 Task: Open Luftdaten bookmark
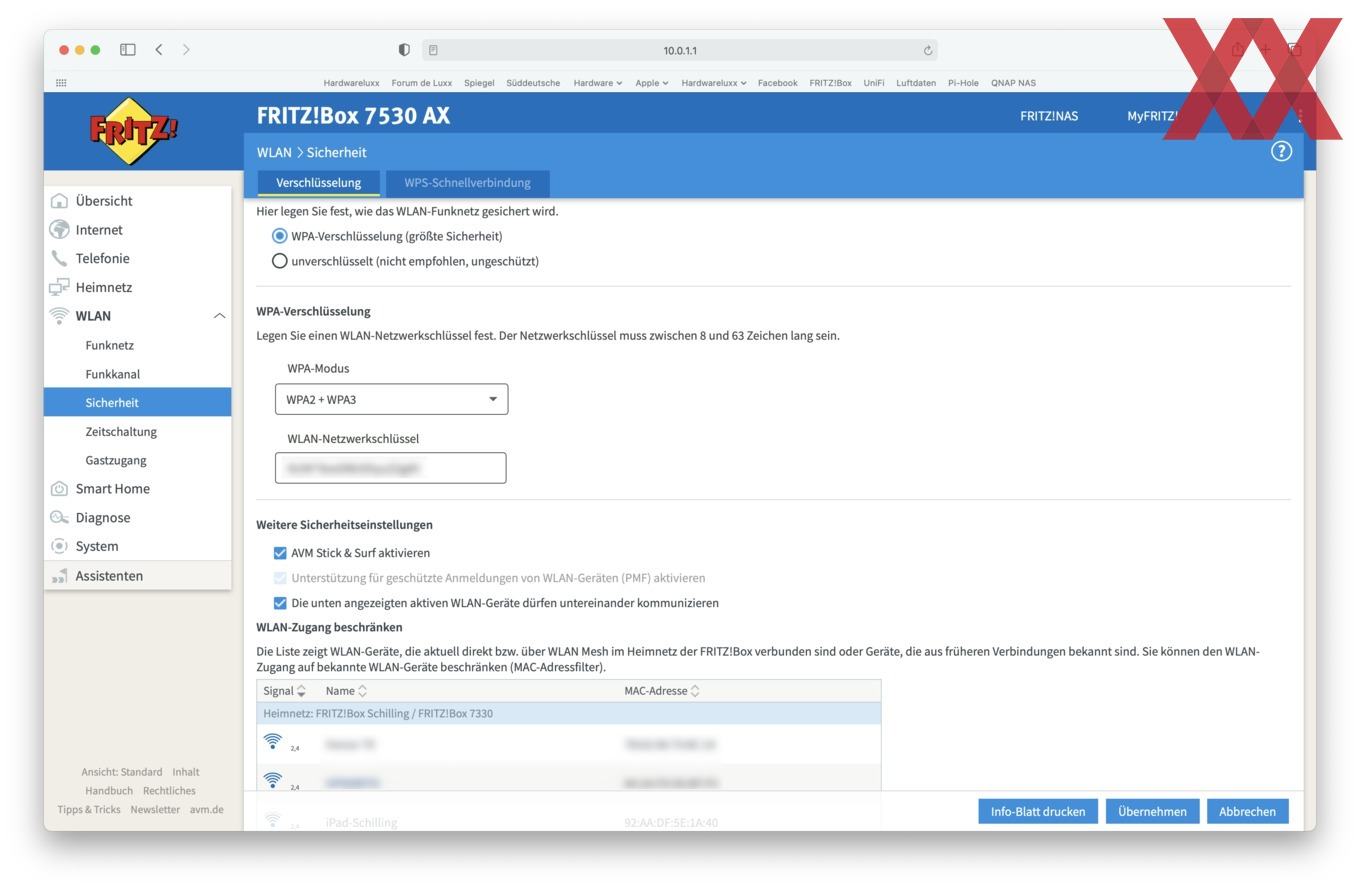pos(916,83)
